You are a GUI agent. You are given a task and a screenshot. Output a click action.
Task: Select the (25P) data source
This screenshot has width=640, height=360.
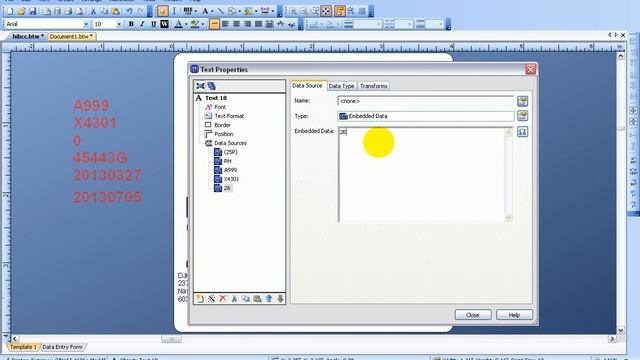(230, 152)
